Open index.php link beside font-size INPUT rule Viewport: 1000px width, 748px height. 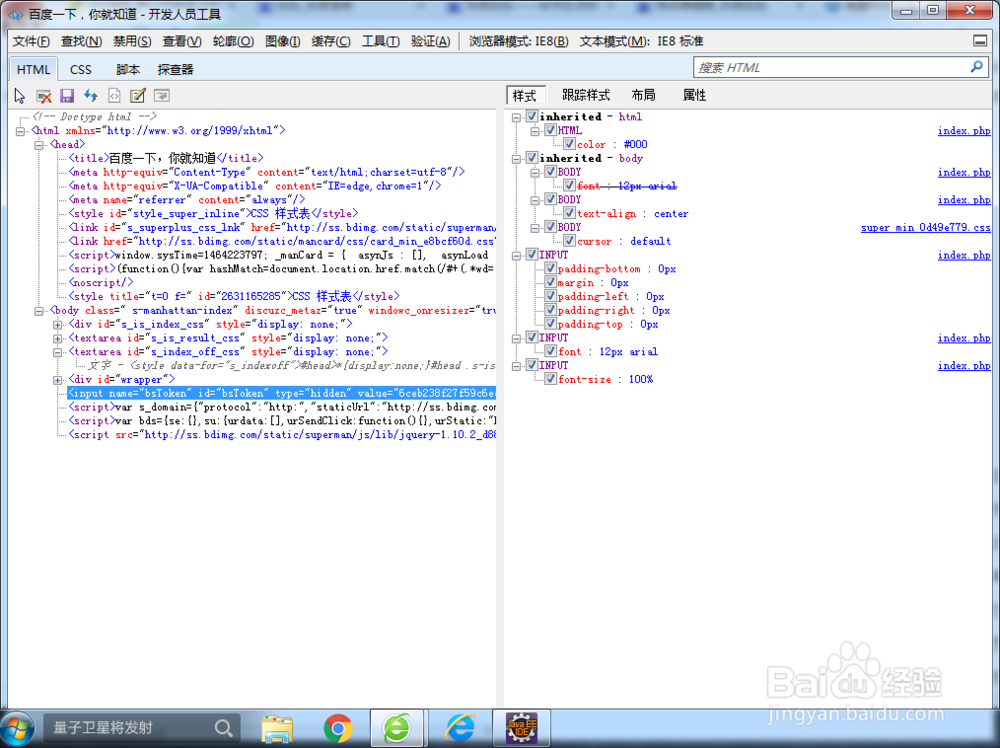tap(964, 365)
